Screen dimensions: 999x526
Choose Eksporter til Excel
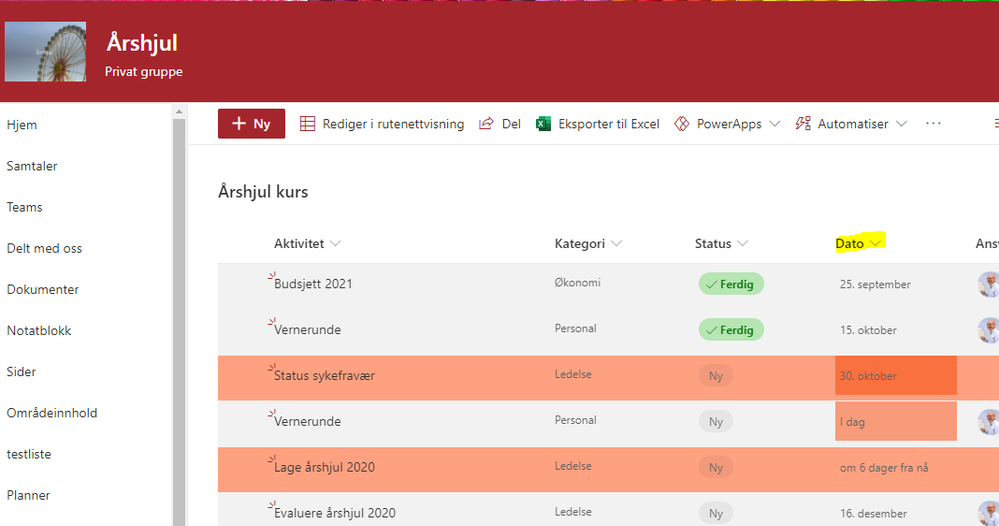[608, 124]
